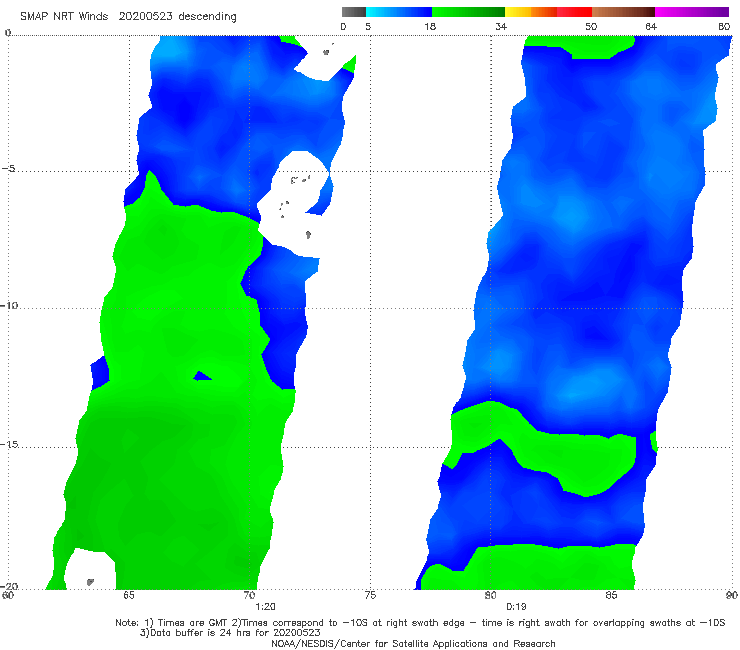Image resolution: width=740 pixels, height=650 pixels.
Task: Click the longitude axis label '90'
Action: (732, 595)
